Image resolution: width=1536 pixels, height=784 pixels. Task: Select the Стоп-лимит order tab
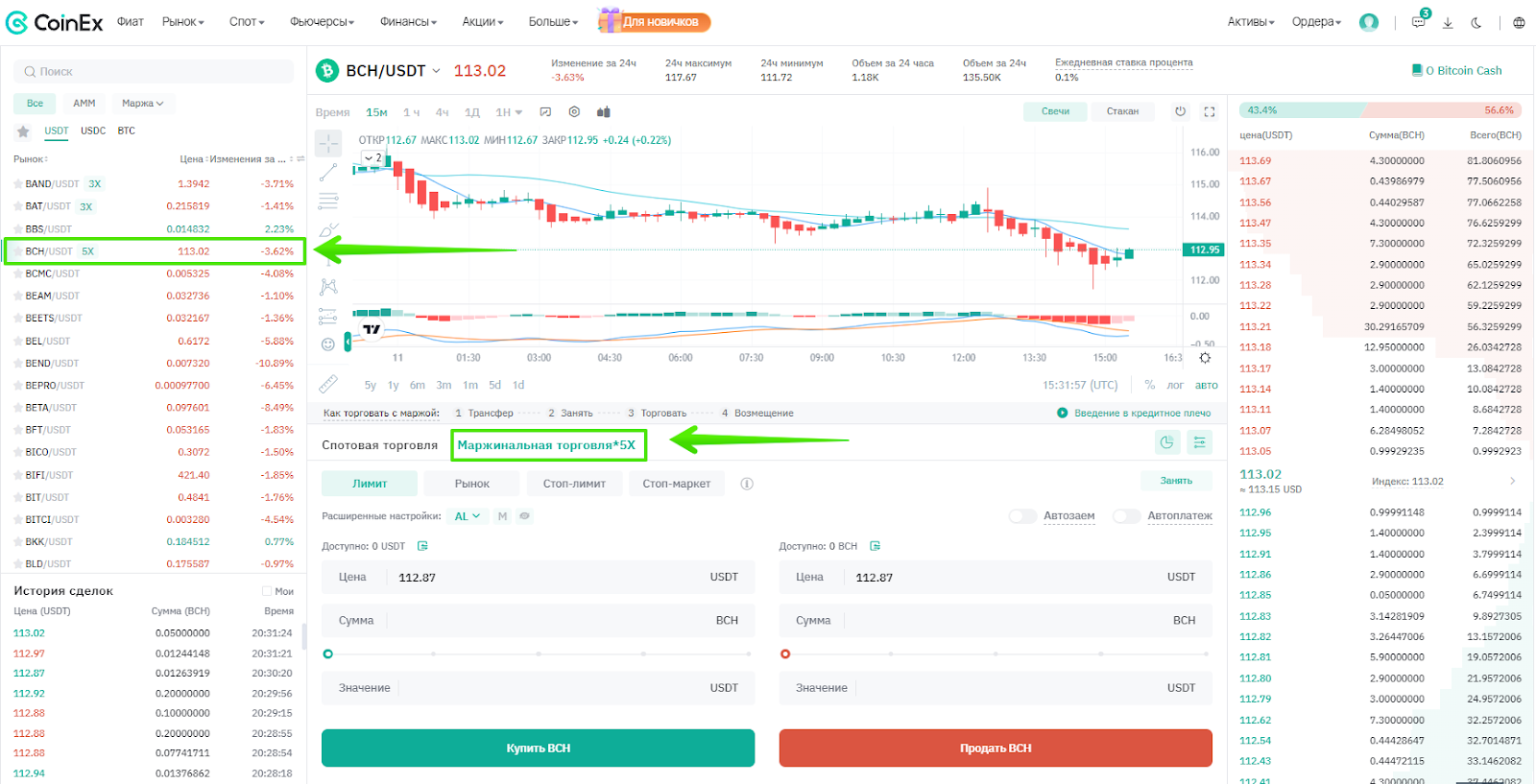(574, 484)
